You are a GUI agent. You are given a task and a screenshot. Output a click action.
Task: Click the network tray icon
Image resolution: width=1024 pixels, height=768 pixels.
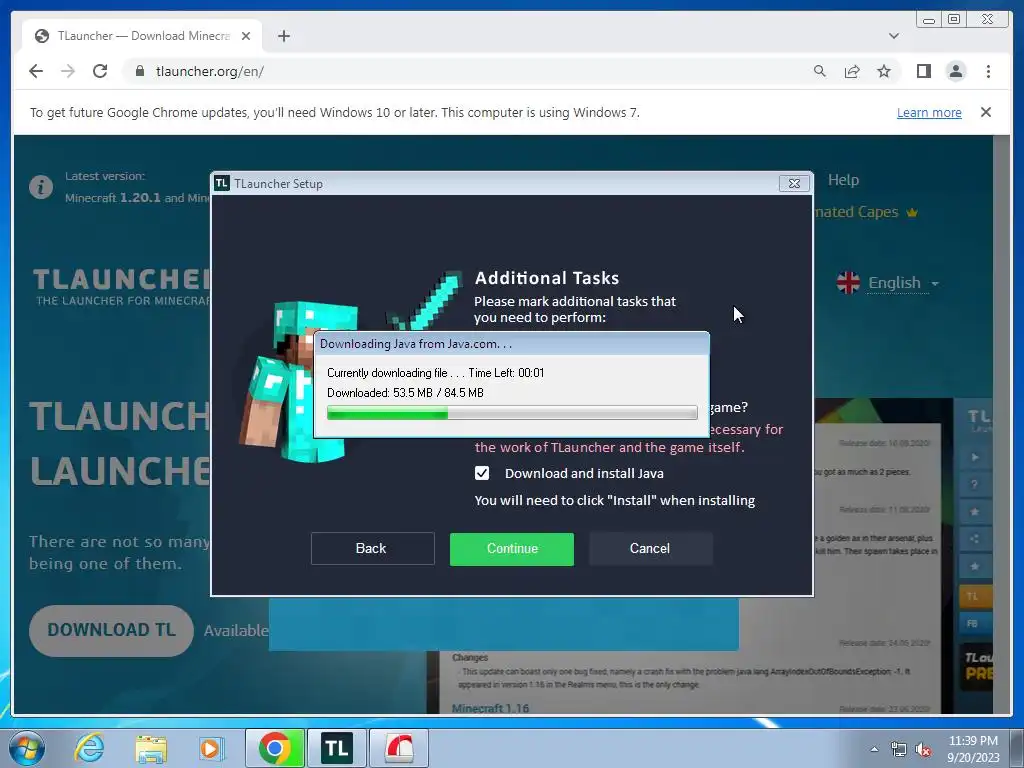coord(899,749)
